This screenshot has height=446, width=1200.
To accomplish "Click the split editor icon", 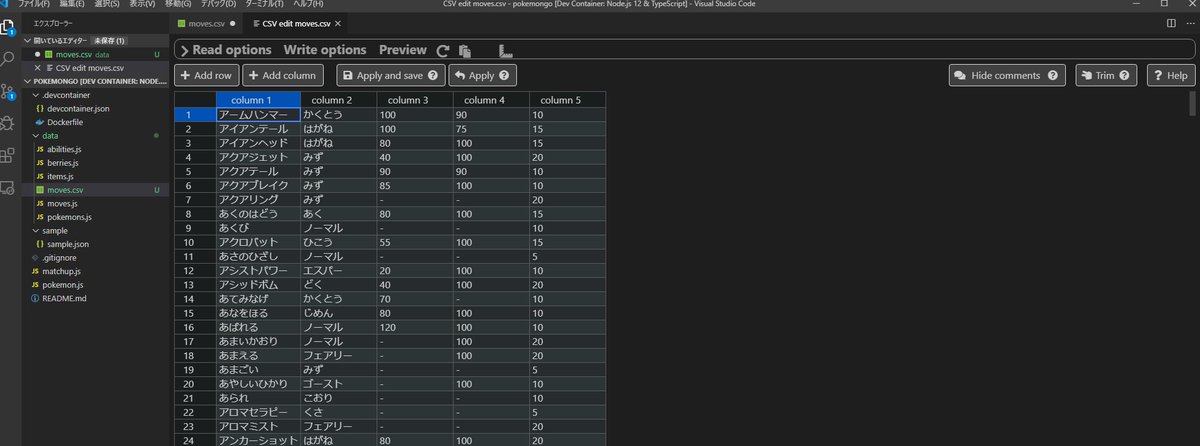I will (x=1171, y=22).
